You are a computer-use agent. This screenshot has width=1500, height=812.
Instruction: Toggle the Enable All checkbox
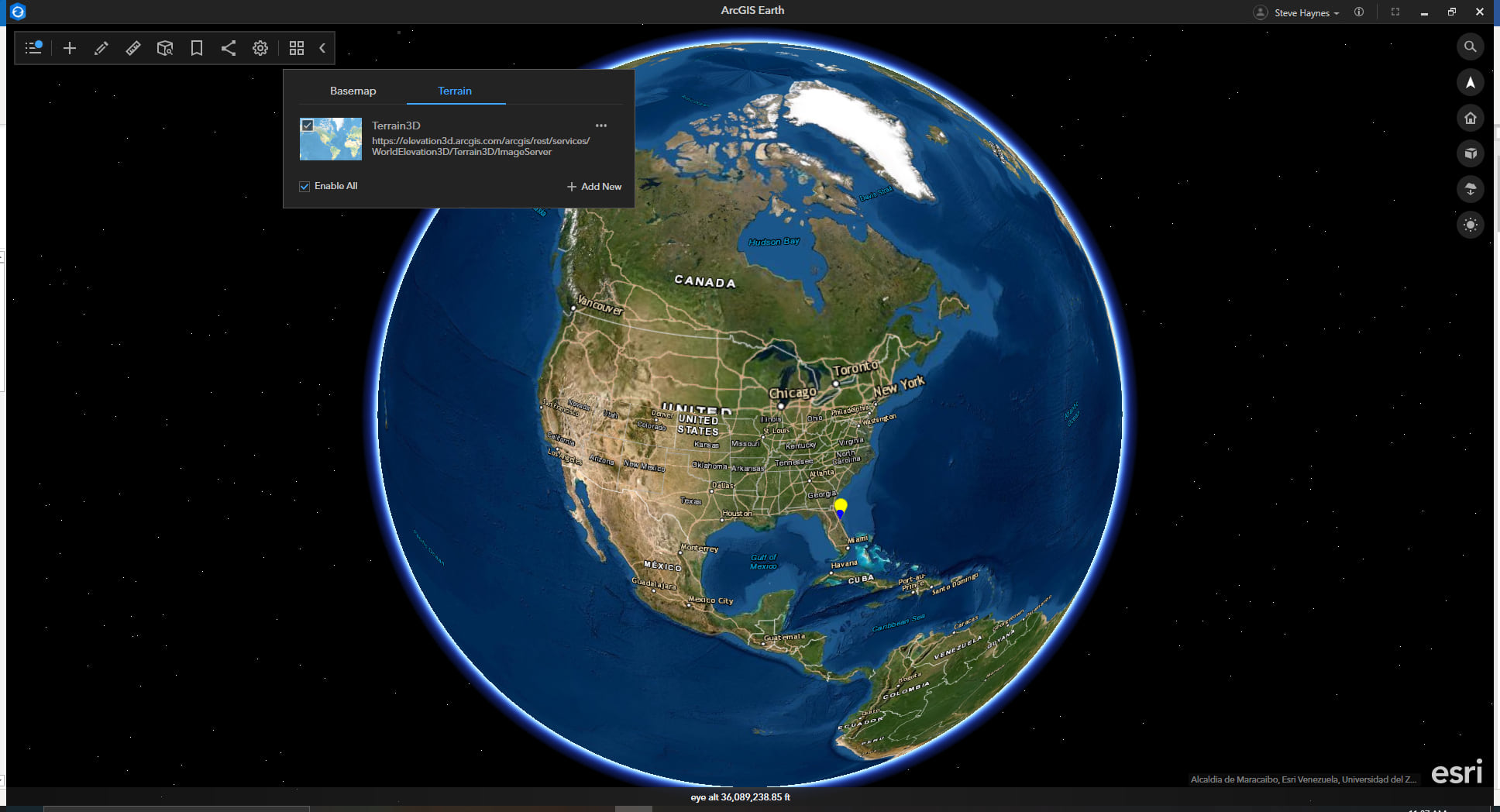tap(304, 186)
